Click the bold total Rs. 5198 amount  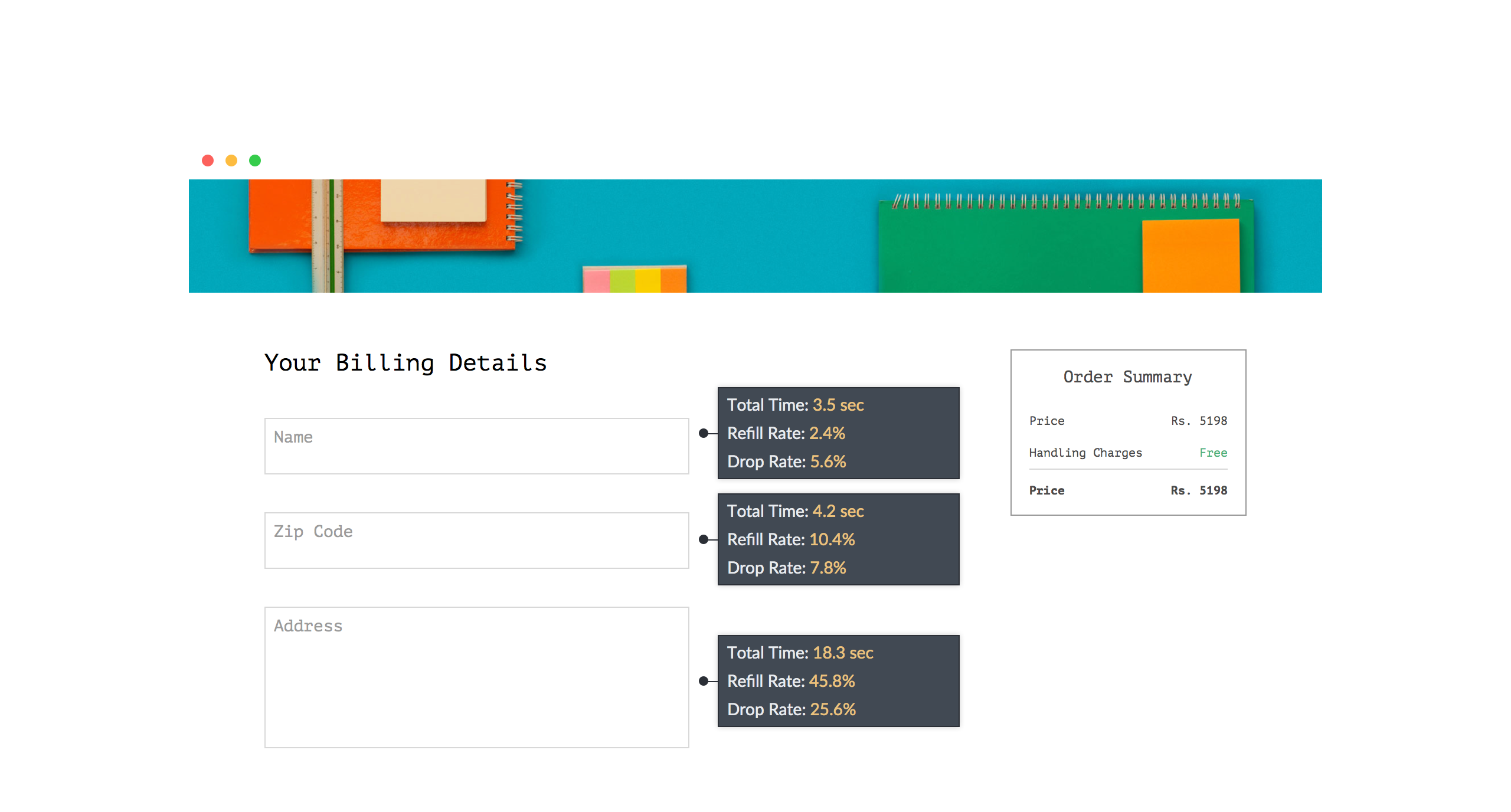pyautogui.click(x=1199, y=490)
